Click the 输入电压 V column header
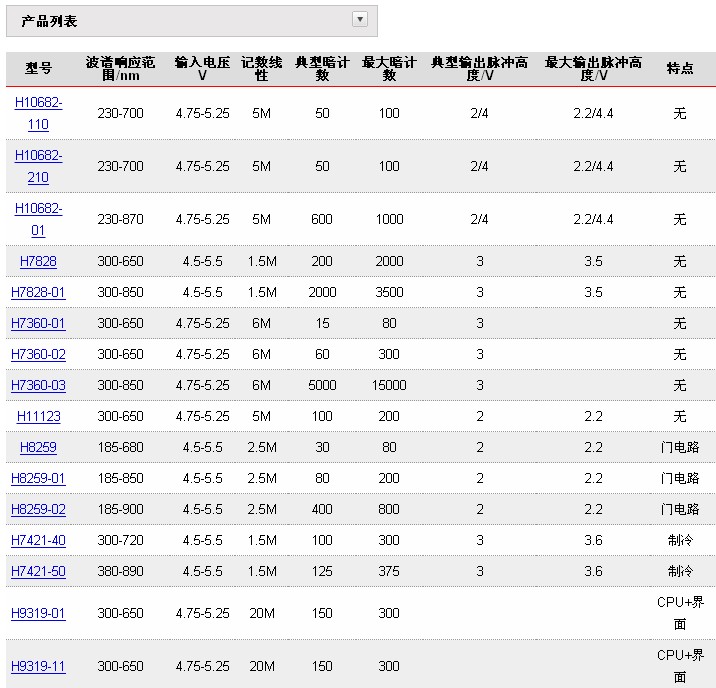This screenshot has width=716, height=688. 202,68
